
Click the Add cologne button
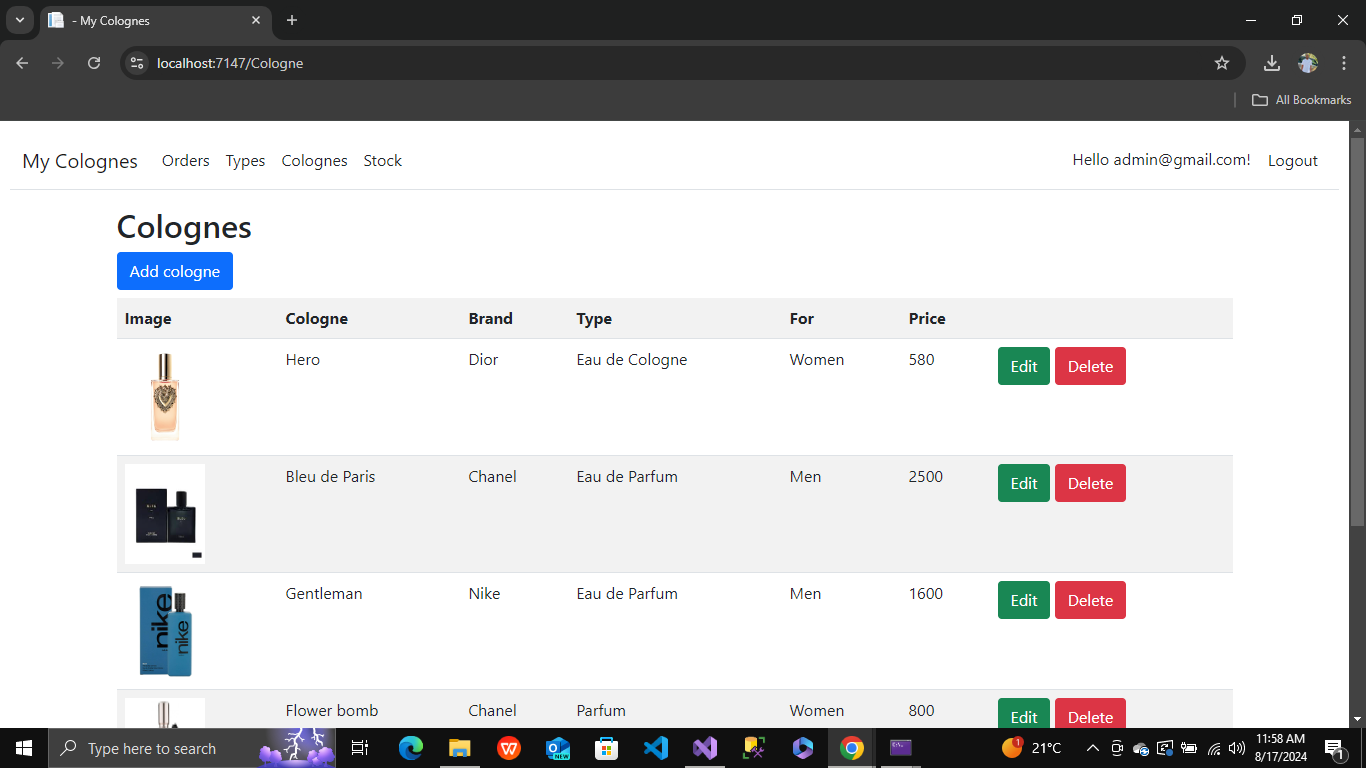coord(174,270)
